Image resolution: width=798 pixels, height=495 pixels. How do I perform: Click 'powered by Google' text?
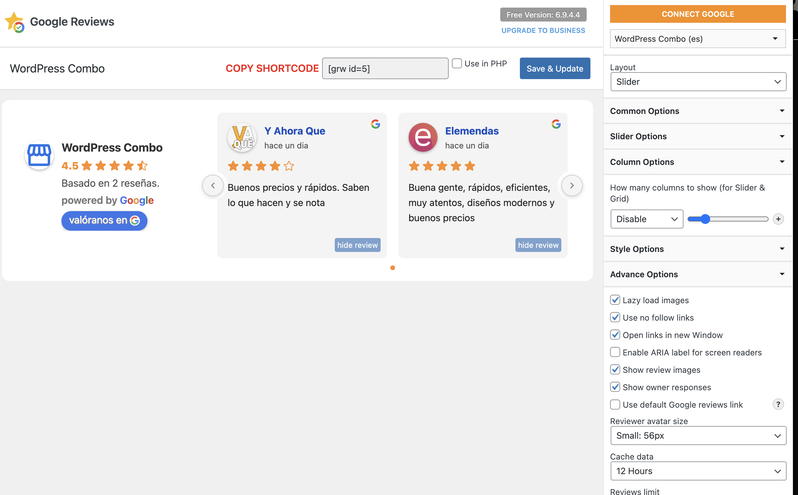108,200
